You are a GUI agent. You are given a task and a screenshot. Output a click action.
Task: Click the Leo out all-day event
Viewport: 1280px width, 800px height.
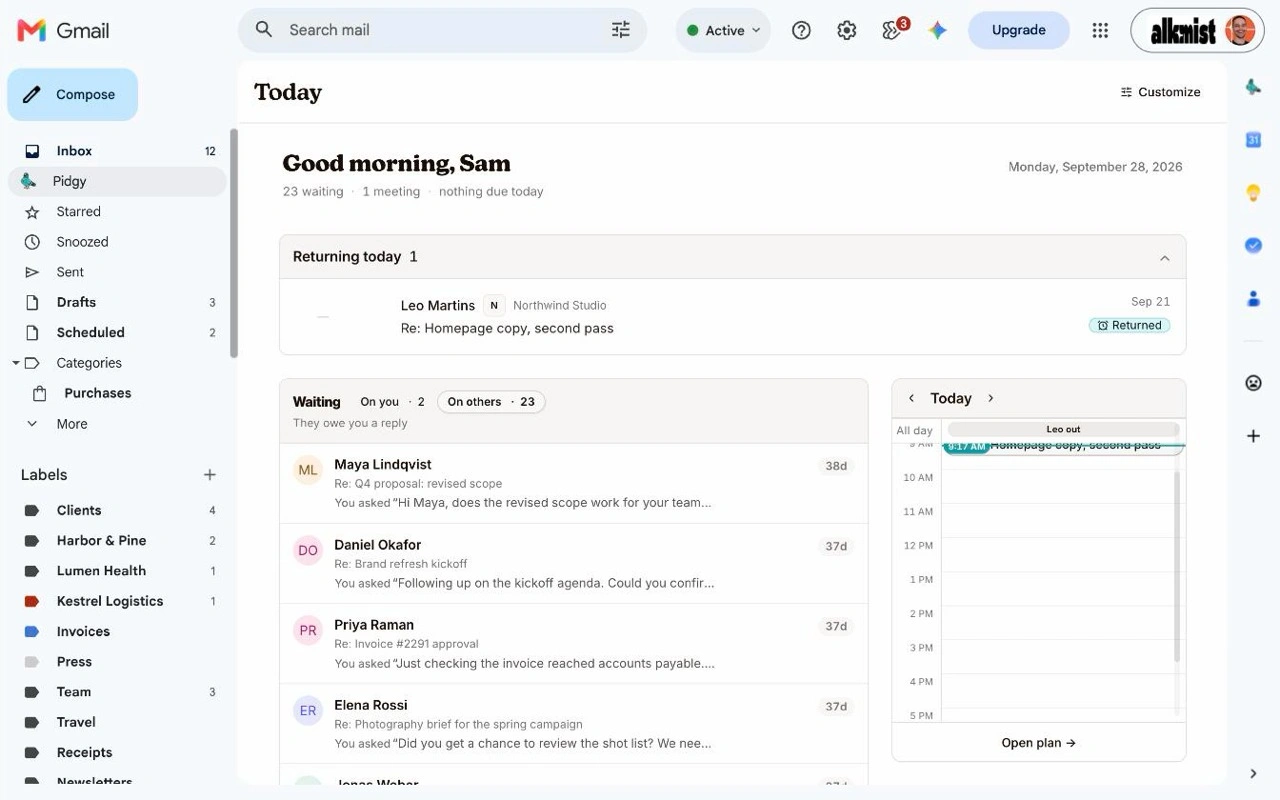[1063, 429]
